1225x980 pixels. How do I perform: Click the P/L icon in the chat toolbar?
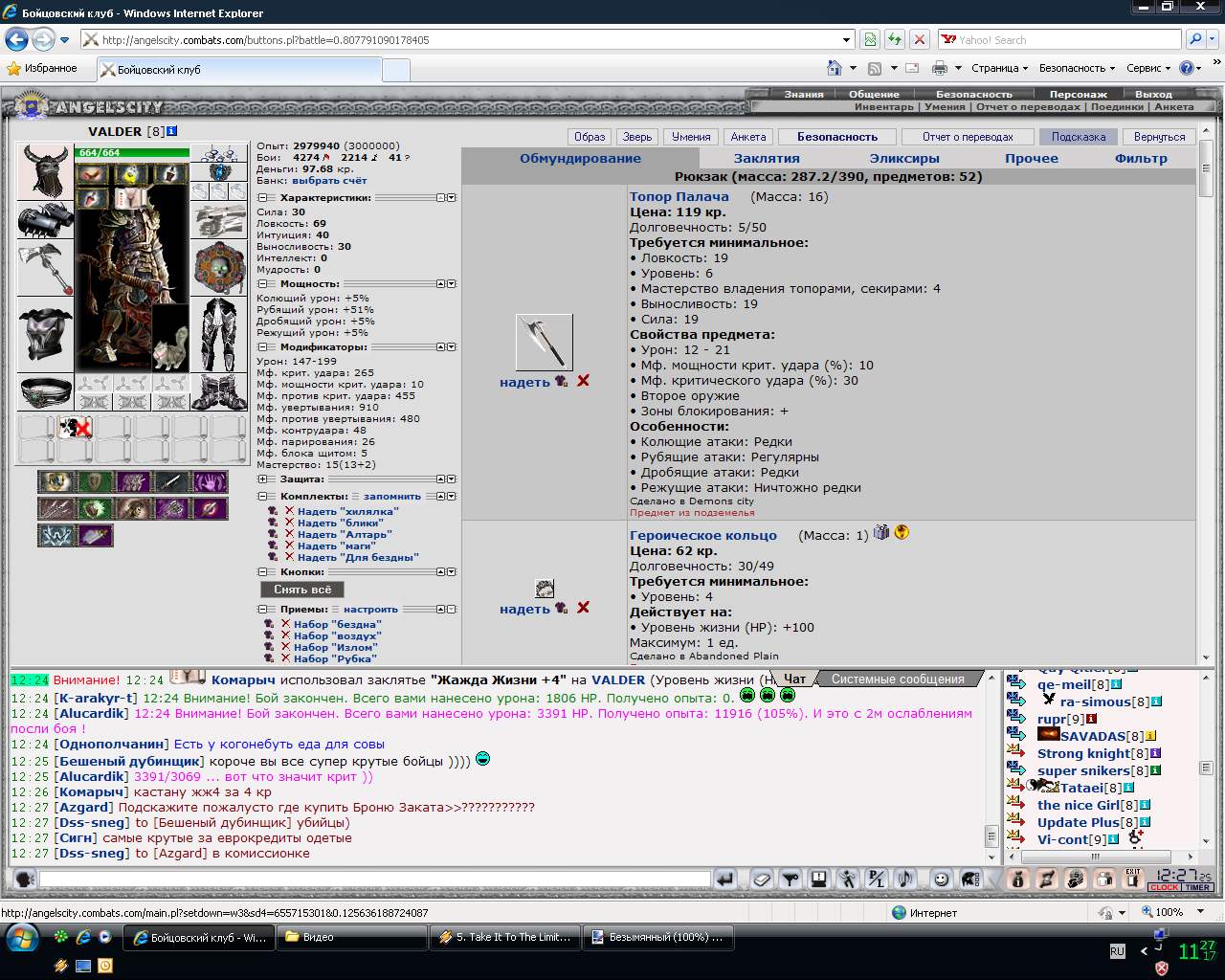876,879
